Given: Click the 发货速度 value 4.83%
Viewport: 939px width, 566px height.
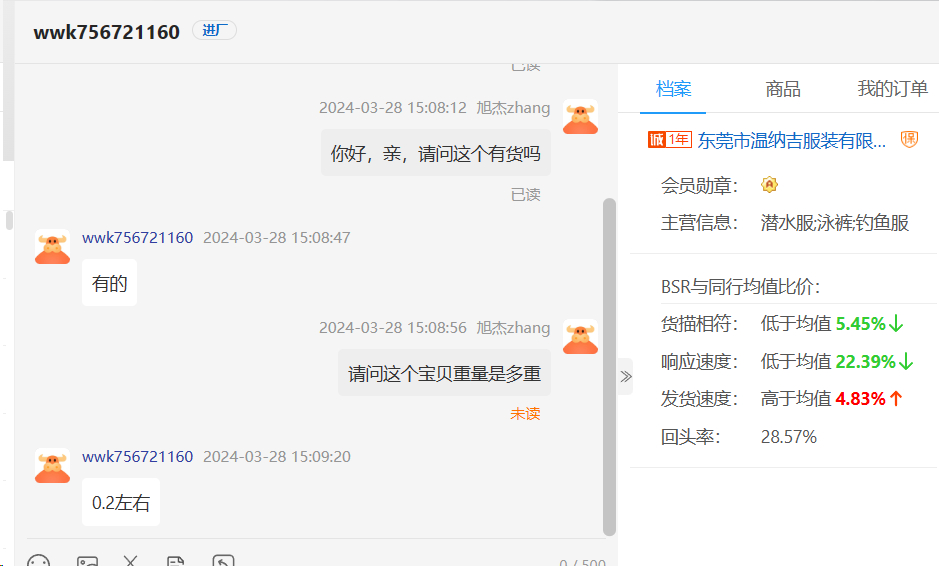Looking at the screenshot, I should point(861,399).
